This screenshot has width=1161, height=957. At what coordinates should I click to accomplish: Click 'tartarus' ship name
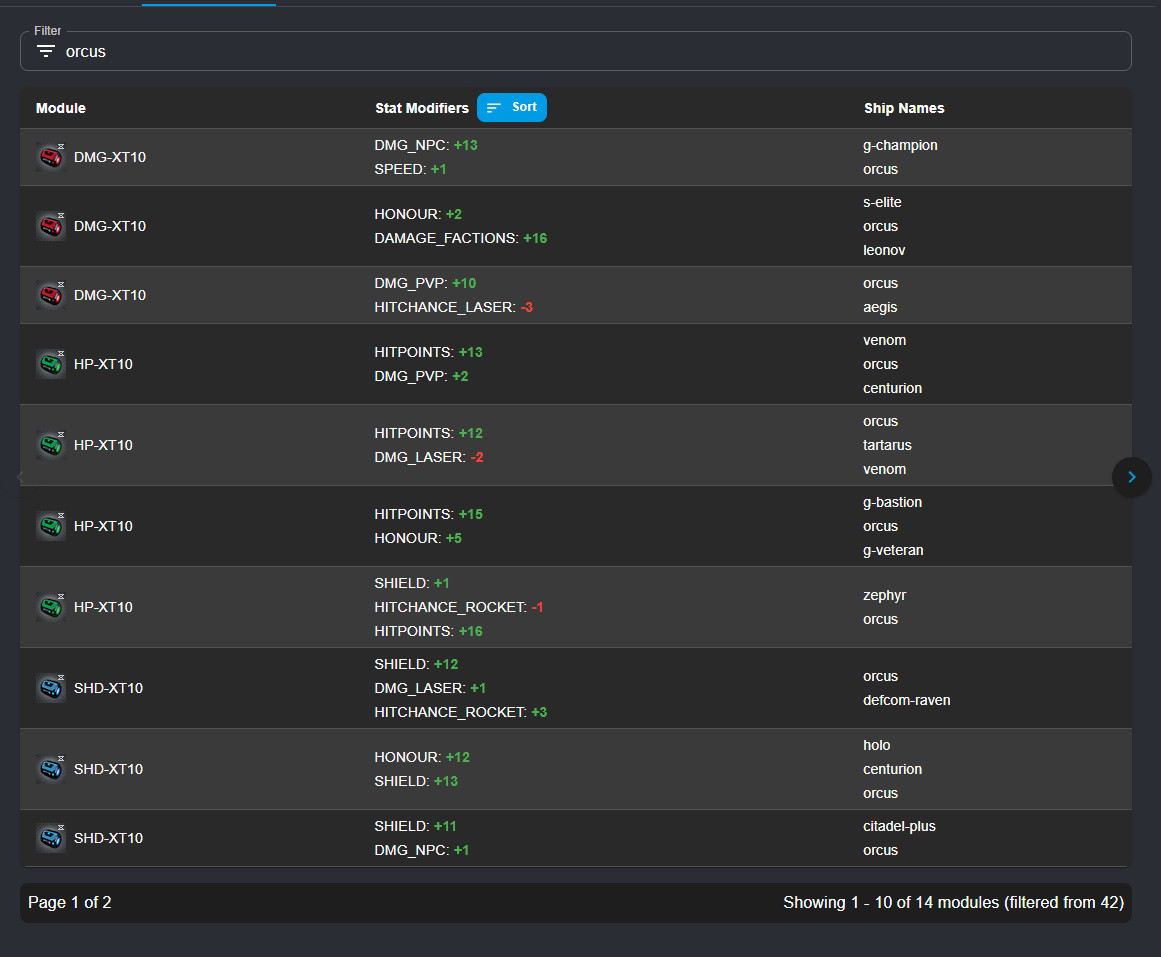click(887, 445)
